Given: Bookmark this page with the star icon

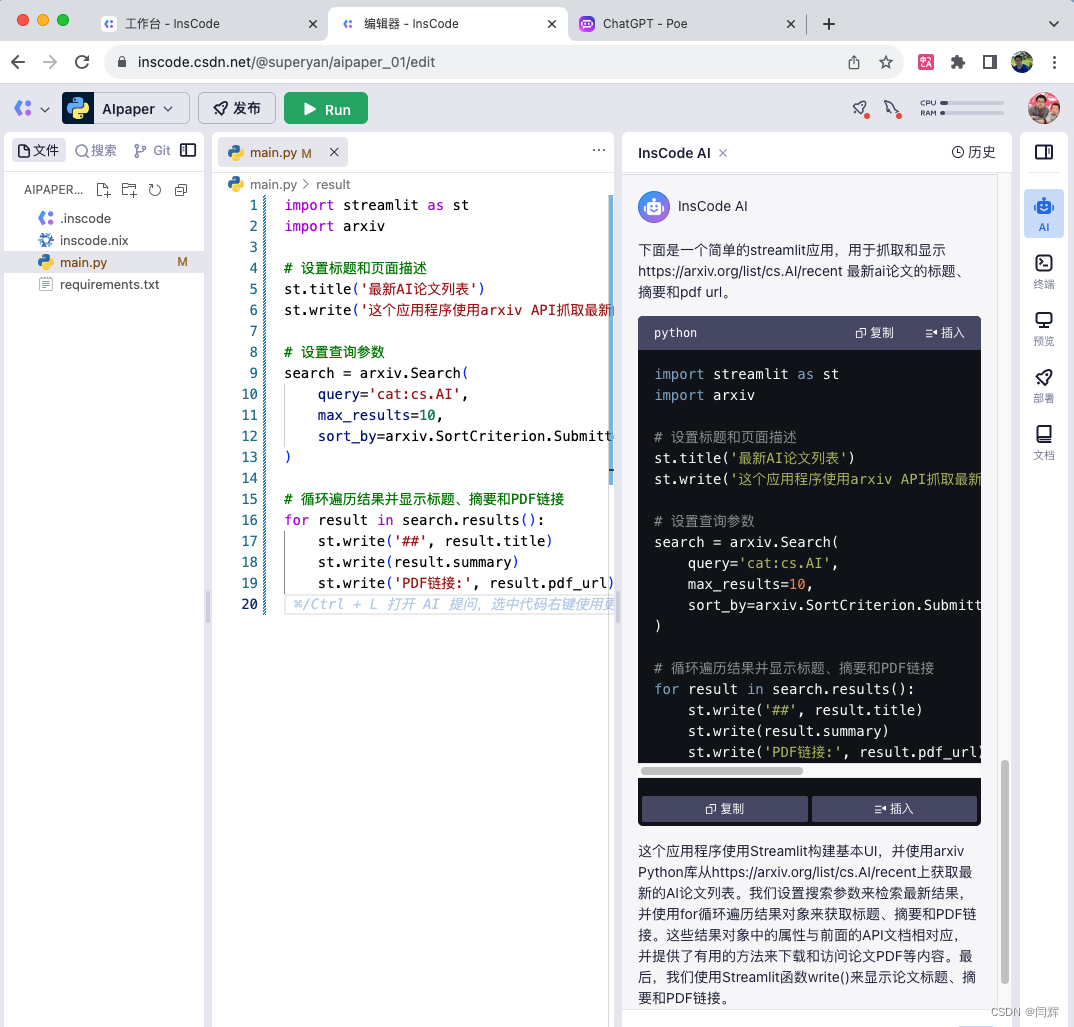Looking at the screenshot, I should [886, 62].
